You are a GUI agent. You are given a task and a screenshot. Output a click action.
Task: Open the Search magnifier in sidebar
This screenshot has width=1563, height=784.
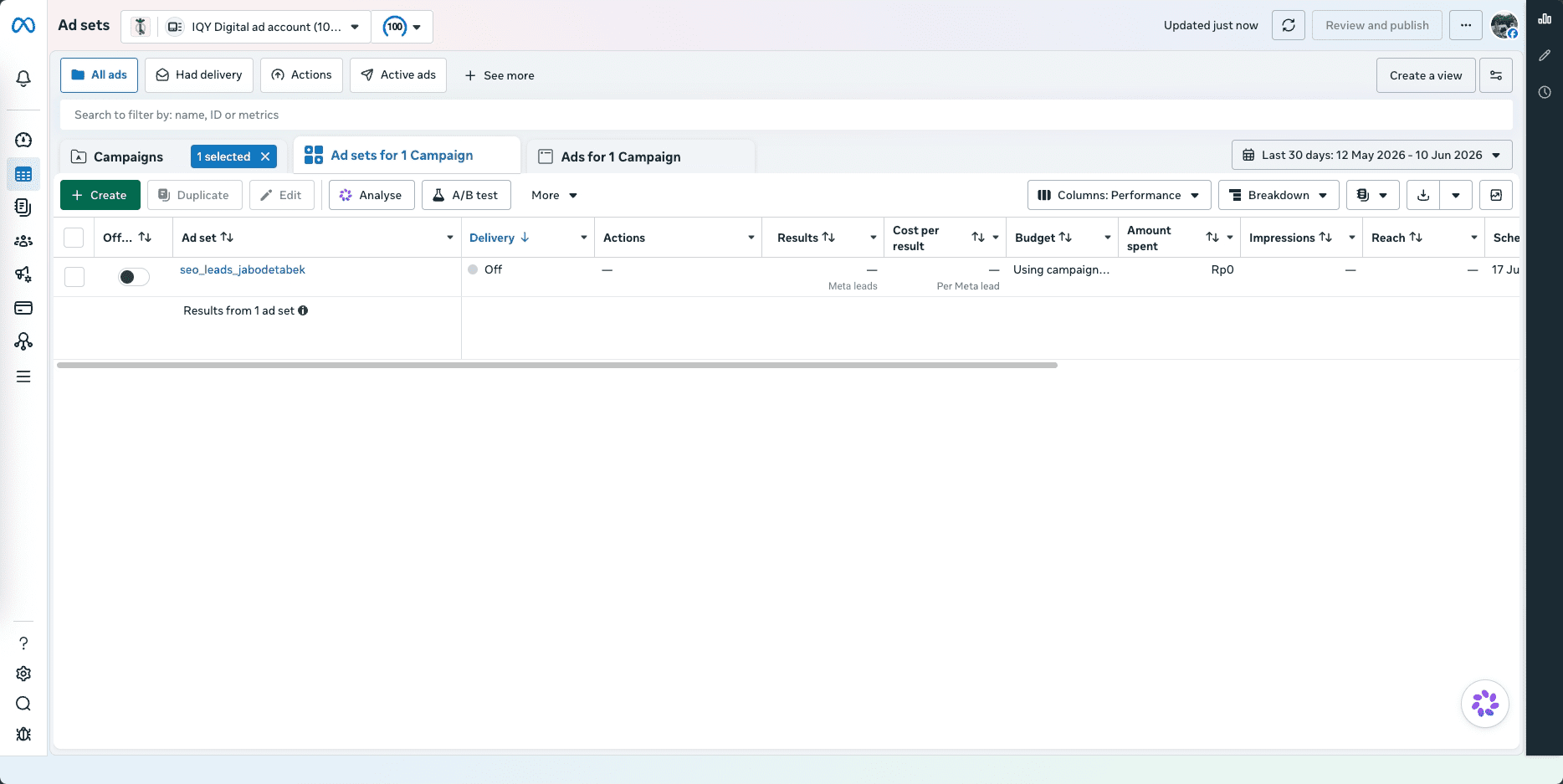[23, 704]
